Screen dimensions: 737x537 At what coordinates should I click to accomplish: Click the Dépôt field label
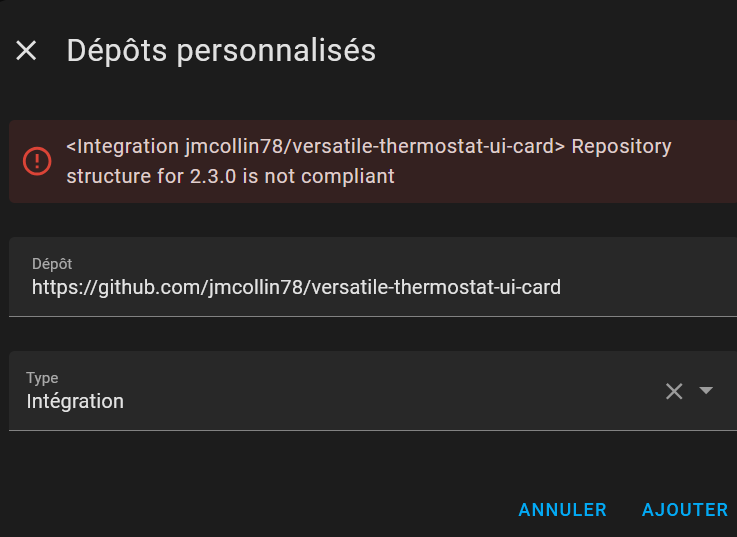coord(52,264)
